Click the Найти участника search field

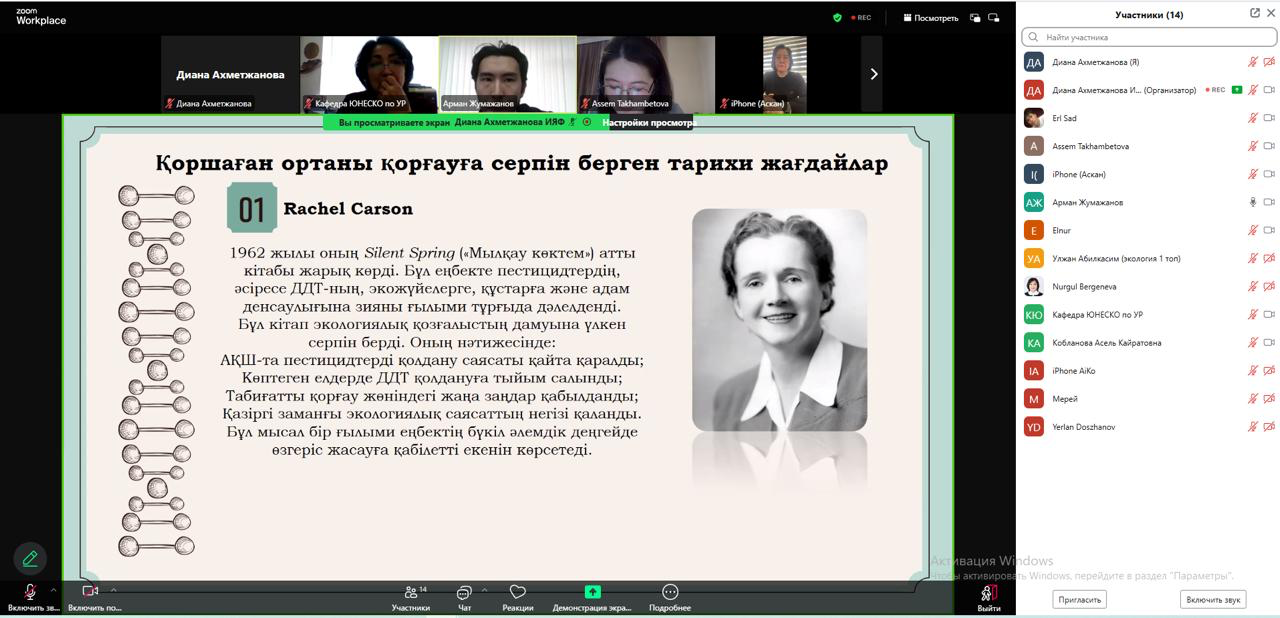pyautogui.click(x=1150, y=37)
